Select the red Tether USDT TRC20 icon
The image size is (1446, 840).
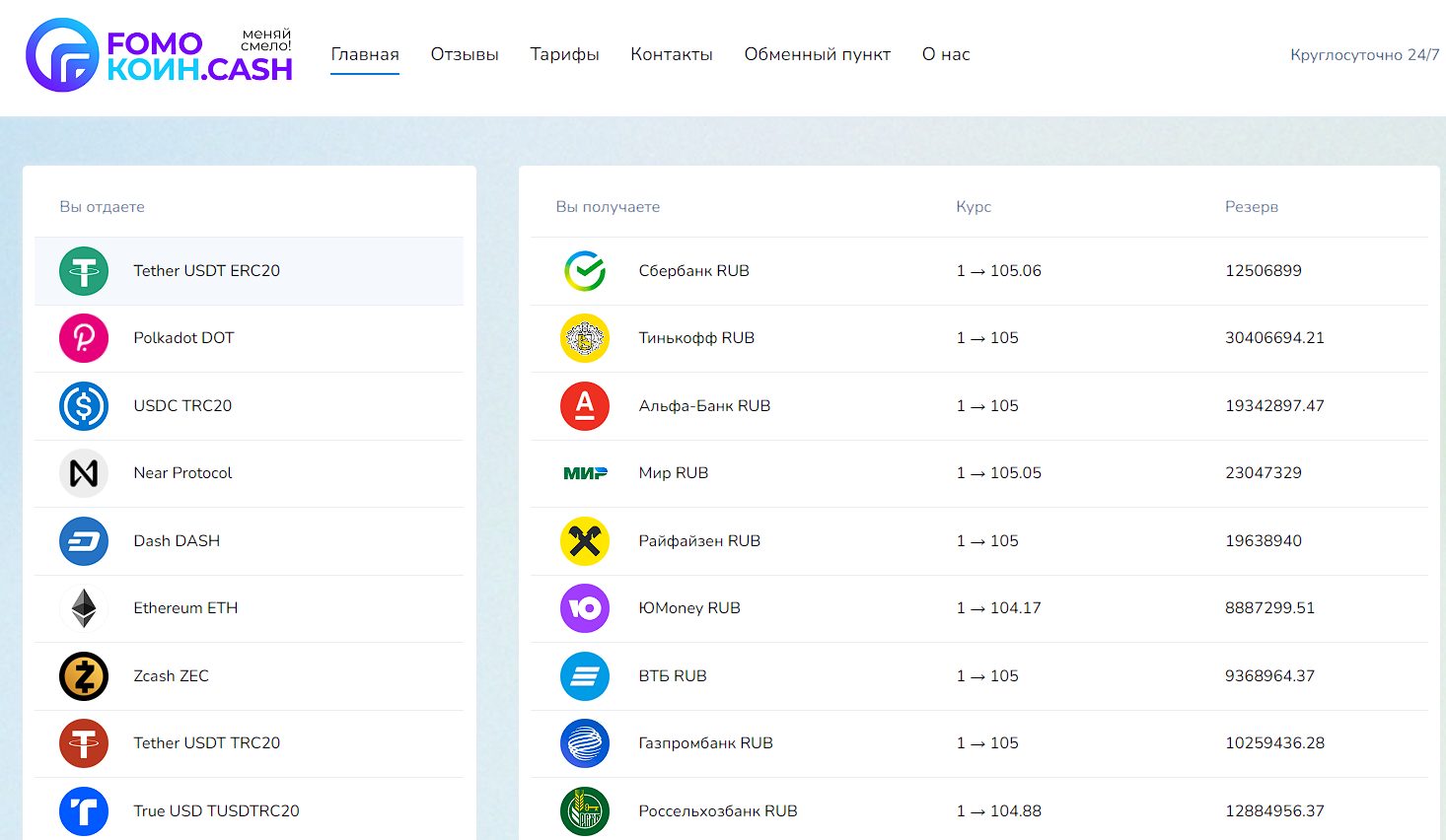click(x=84, y=743)
